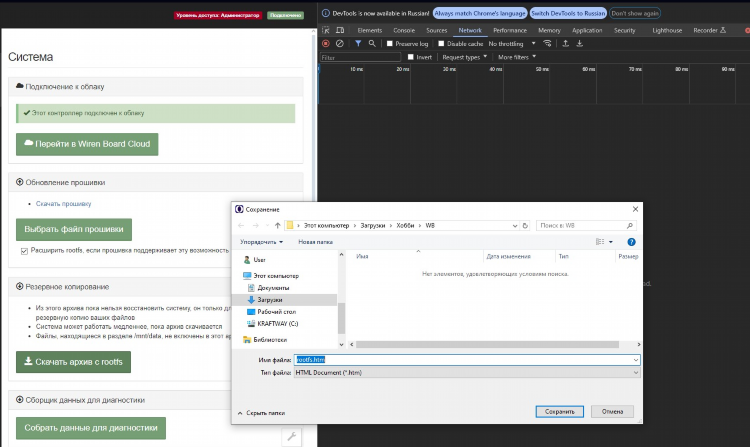
Task: Switch to the Elements tab
Action: pyautogui.click(x=370, y=30)
